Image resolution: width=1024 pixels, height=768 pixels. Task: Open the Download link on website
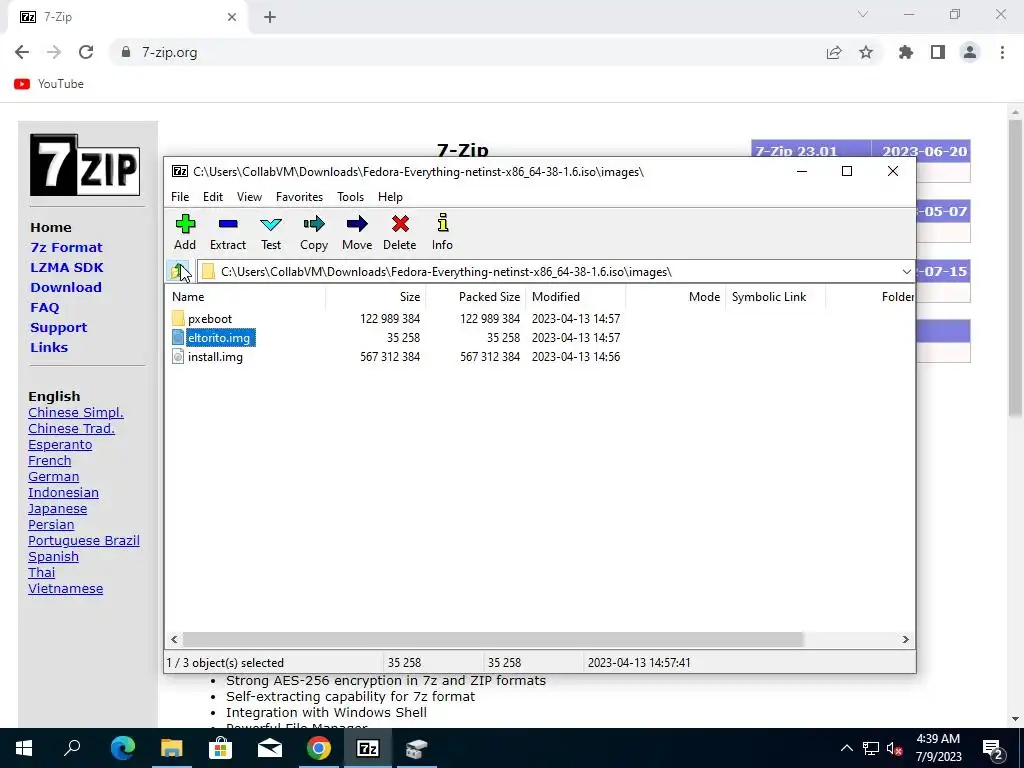(66, 287)
